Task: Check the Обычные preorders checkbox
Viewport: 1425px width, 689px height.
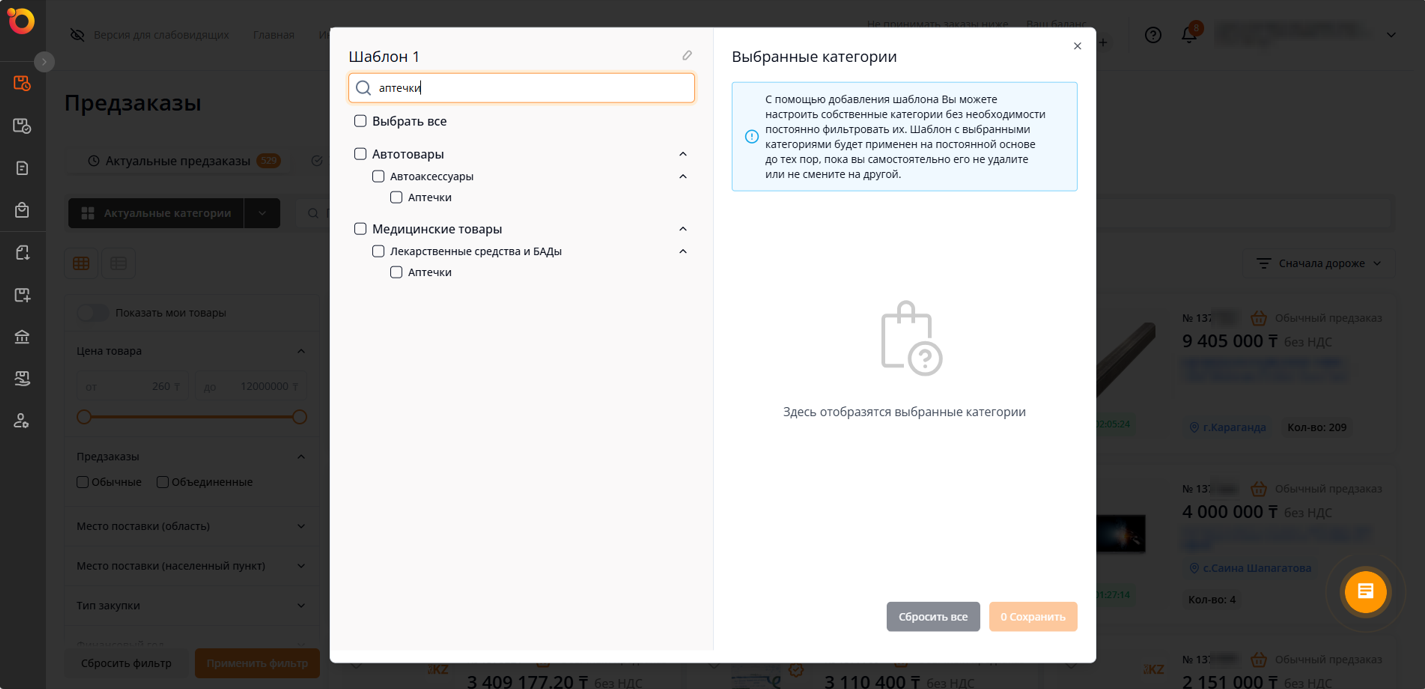Action: (x=83, y=482)
